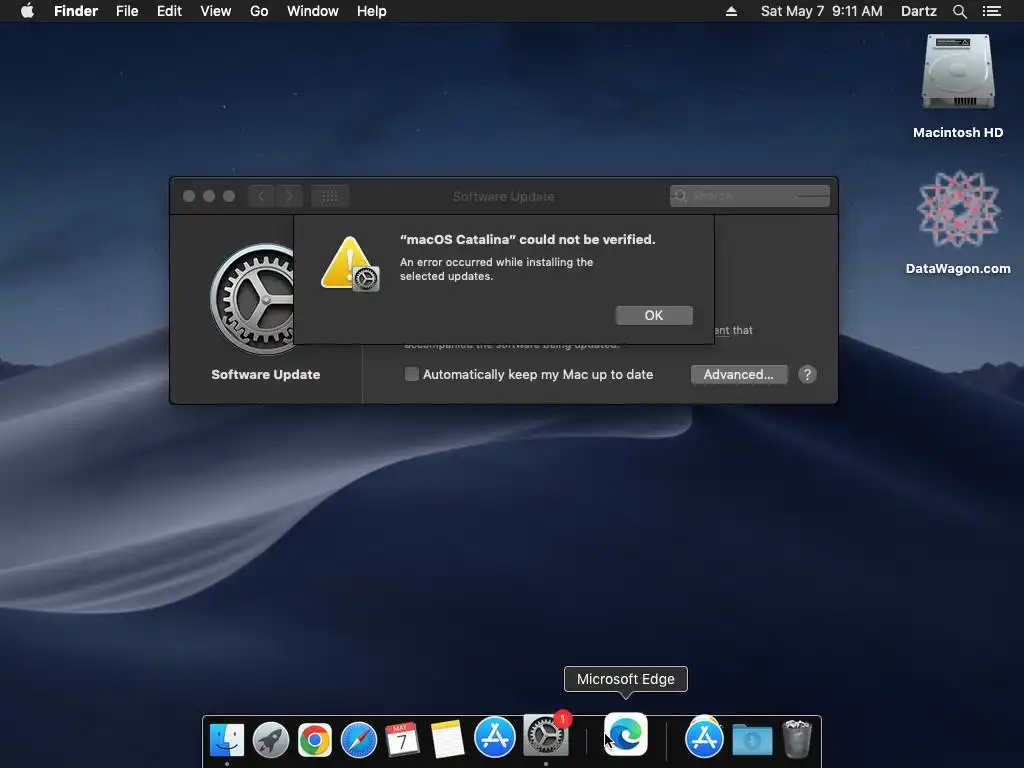
Task: Open Notification Center list icon
Action: (x=992, y=11)
